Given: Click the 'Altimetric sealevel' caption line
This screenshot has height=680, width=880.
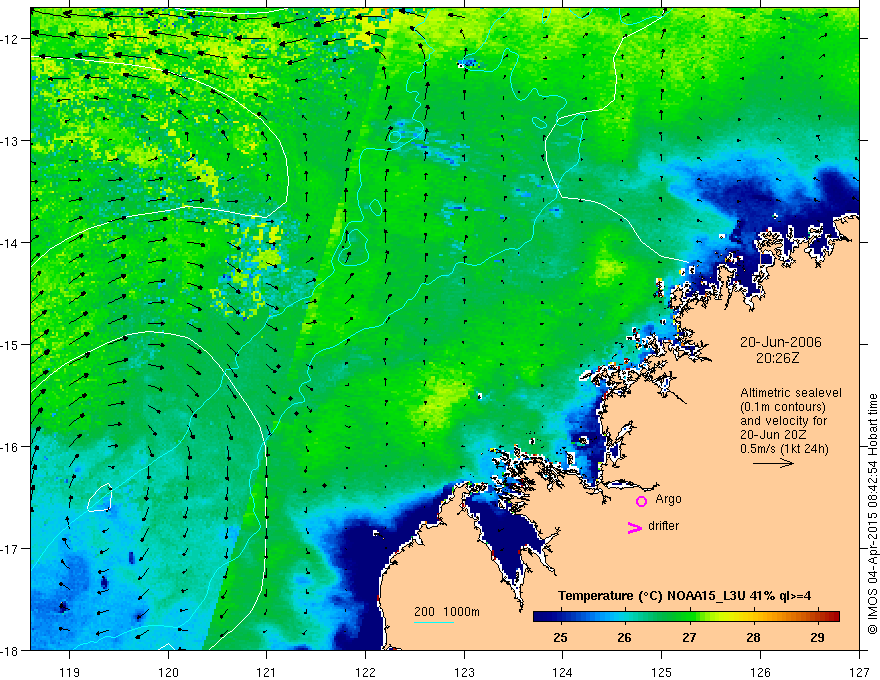Looking at the screenshot, I should coord(791,393).
